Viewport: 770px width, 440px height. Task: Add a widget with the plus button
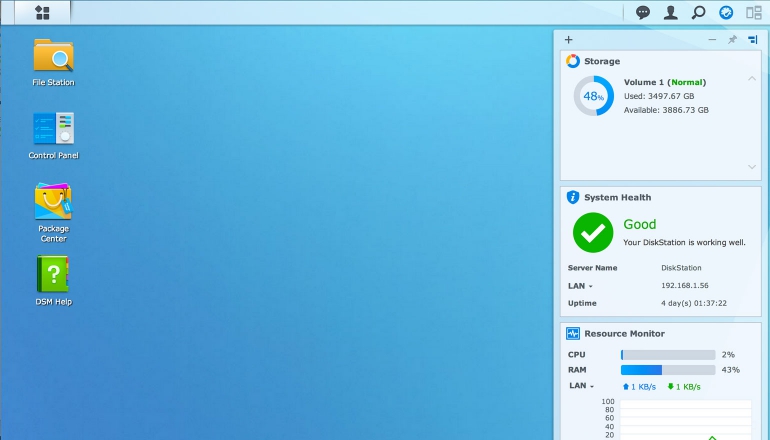point(569,40)
